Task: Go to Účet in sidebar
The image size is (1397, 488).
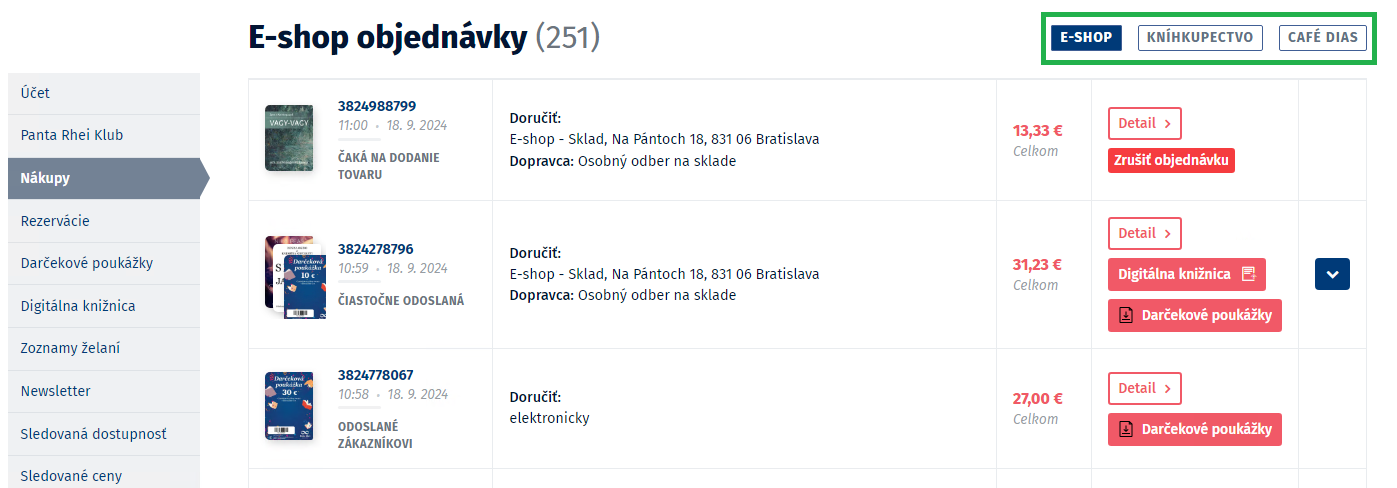Action: pyautogui.click(x=104, y=93)
